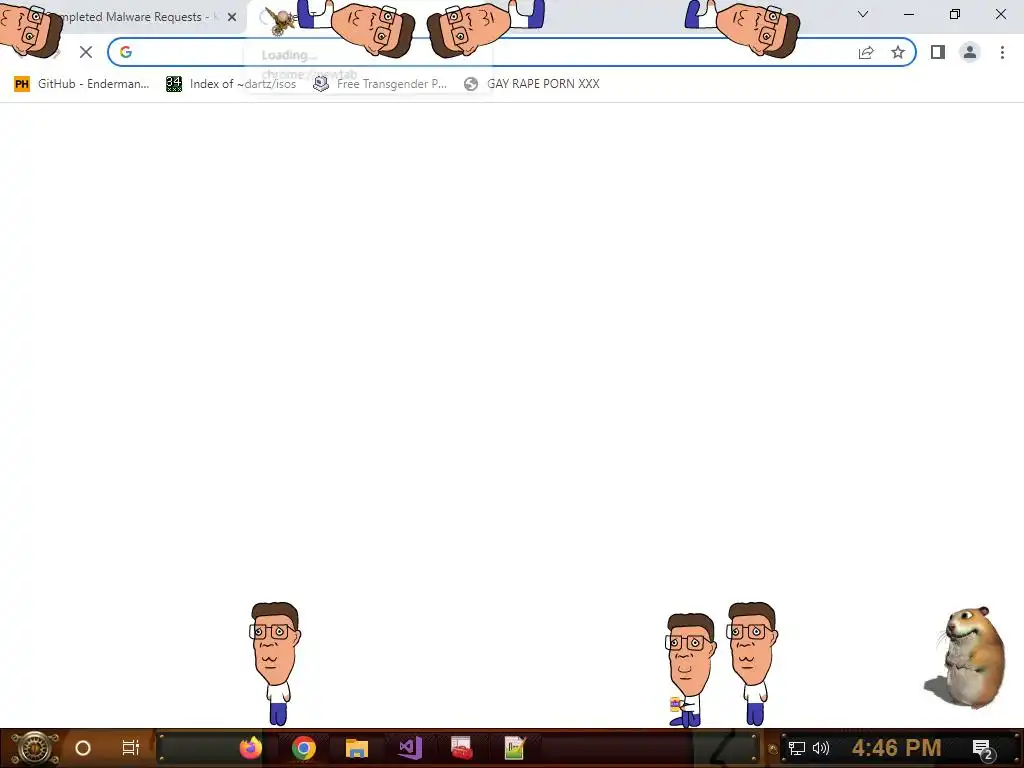
Task: Click the 34 favicon on the Index bookmark
Action: [174, 84]
